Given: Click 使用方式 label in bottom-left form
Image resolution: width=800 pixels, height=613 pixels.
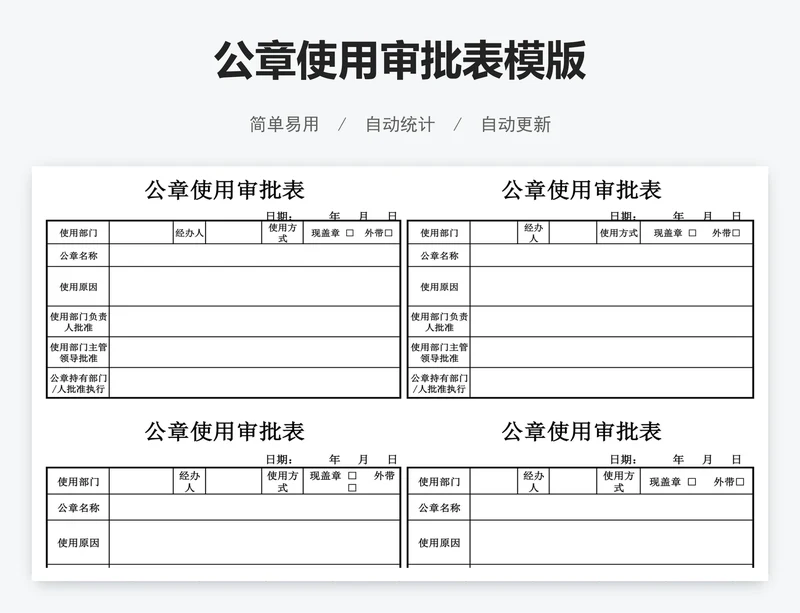Looking at the screenshot, I should 282,481.
